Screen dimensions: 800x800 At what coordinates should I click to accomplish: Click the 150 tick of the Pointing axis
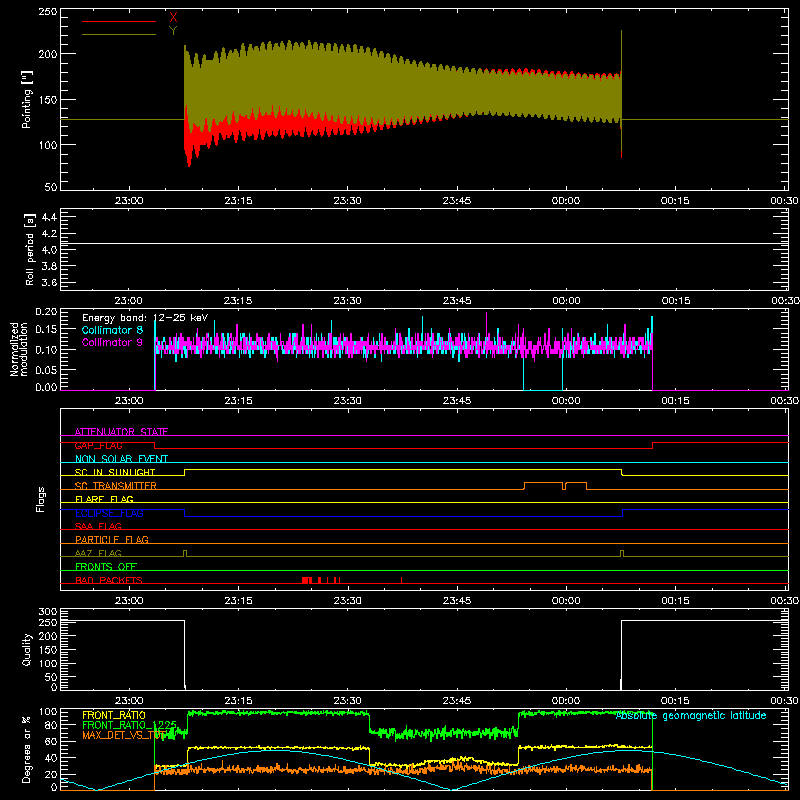(47, 99)
